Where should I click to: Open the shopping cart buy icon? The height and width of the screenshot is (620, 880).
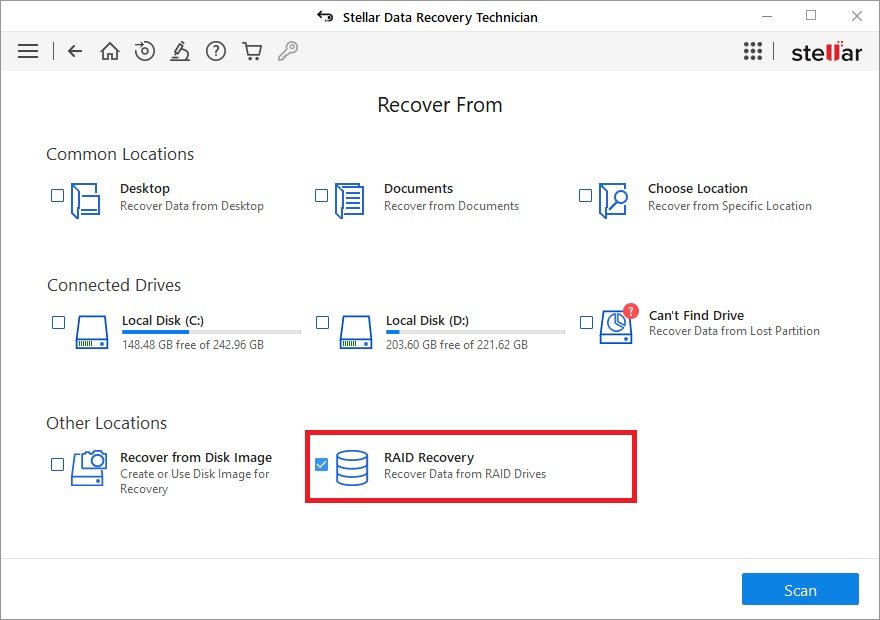click(x=252, y=52)
